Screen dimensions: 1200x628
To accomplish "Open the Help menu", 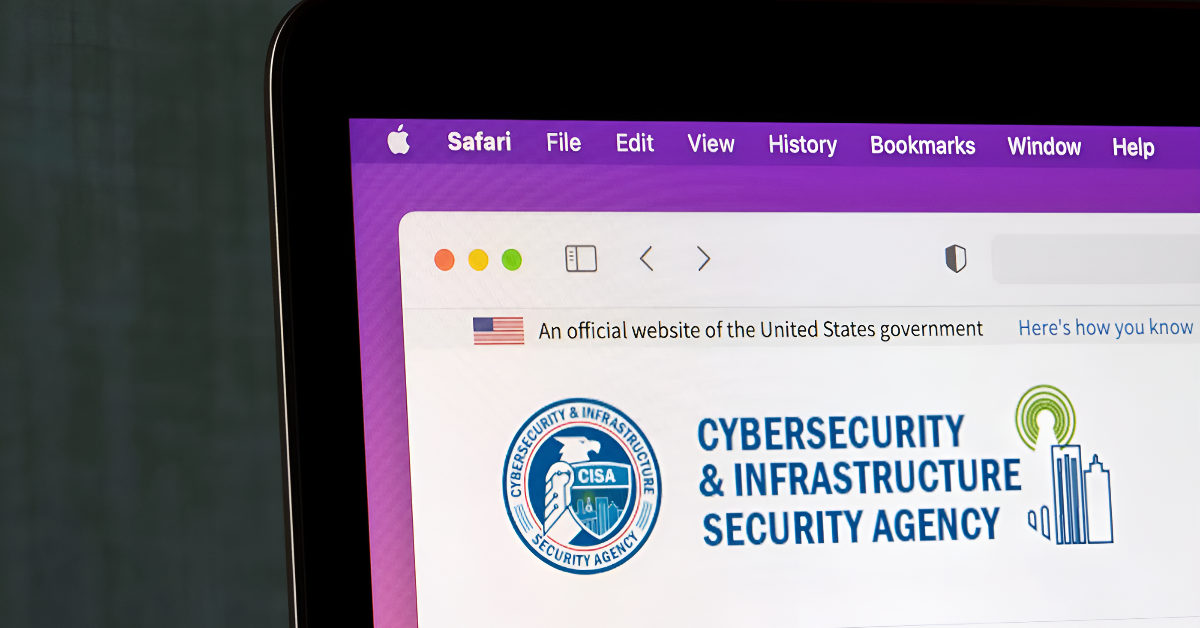I will (x=1133, y=147).
